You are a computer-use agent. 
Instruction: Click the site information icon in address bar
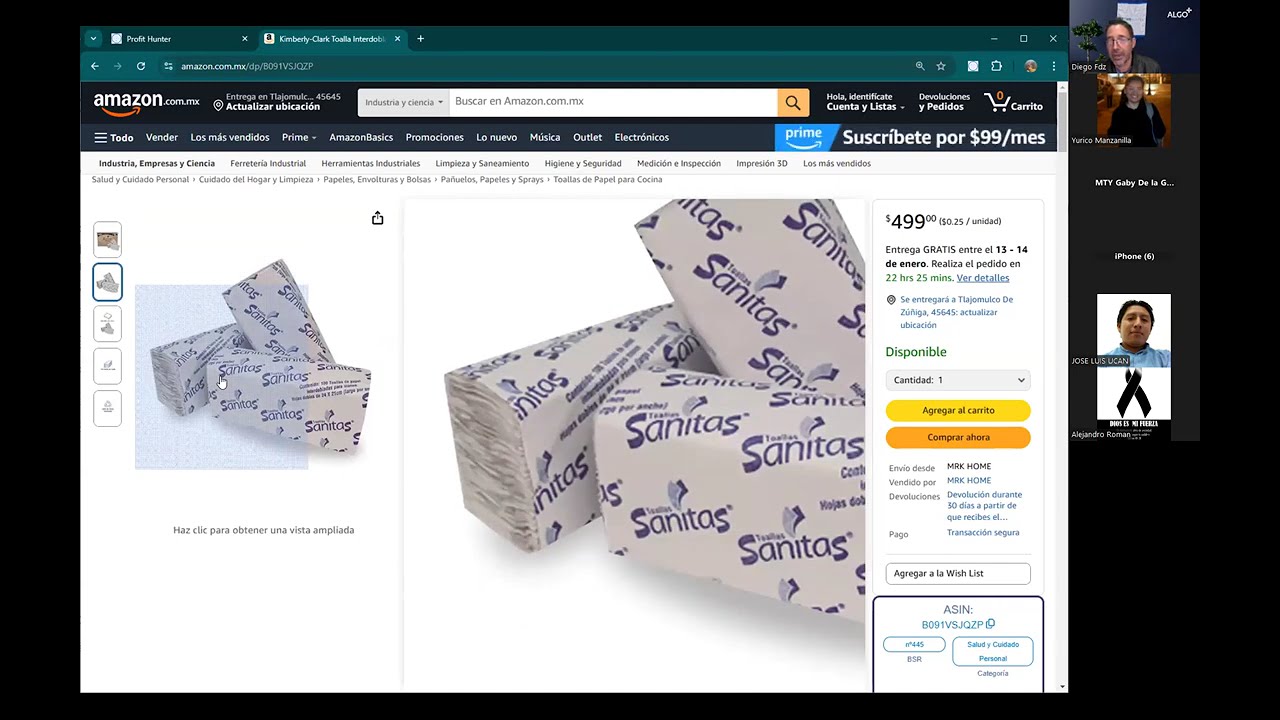pyautogui.click(x=168, y=66)
